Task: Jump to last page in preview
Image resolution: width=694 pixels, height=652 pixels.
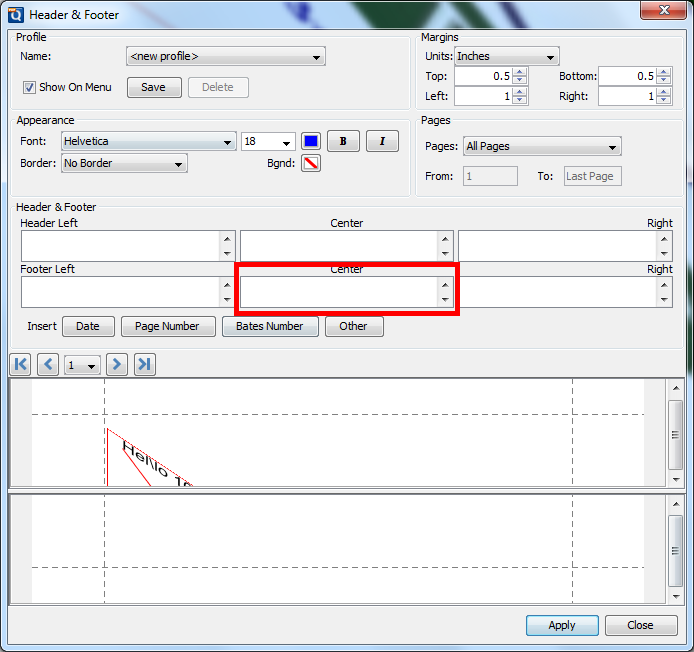Action: pyautogui.click(x=145, y=364)
